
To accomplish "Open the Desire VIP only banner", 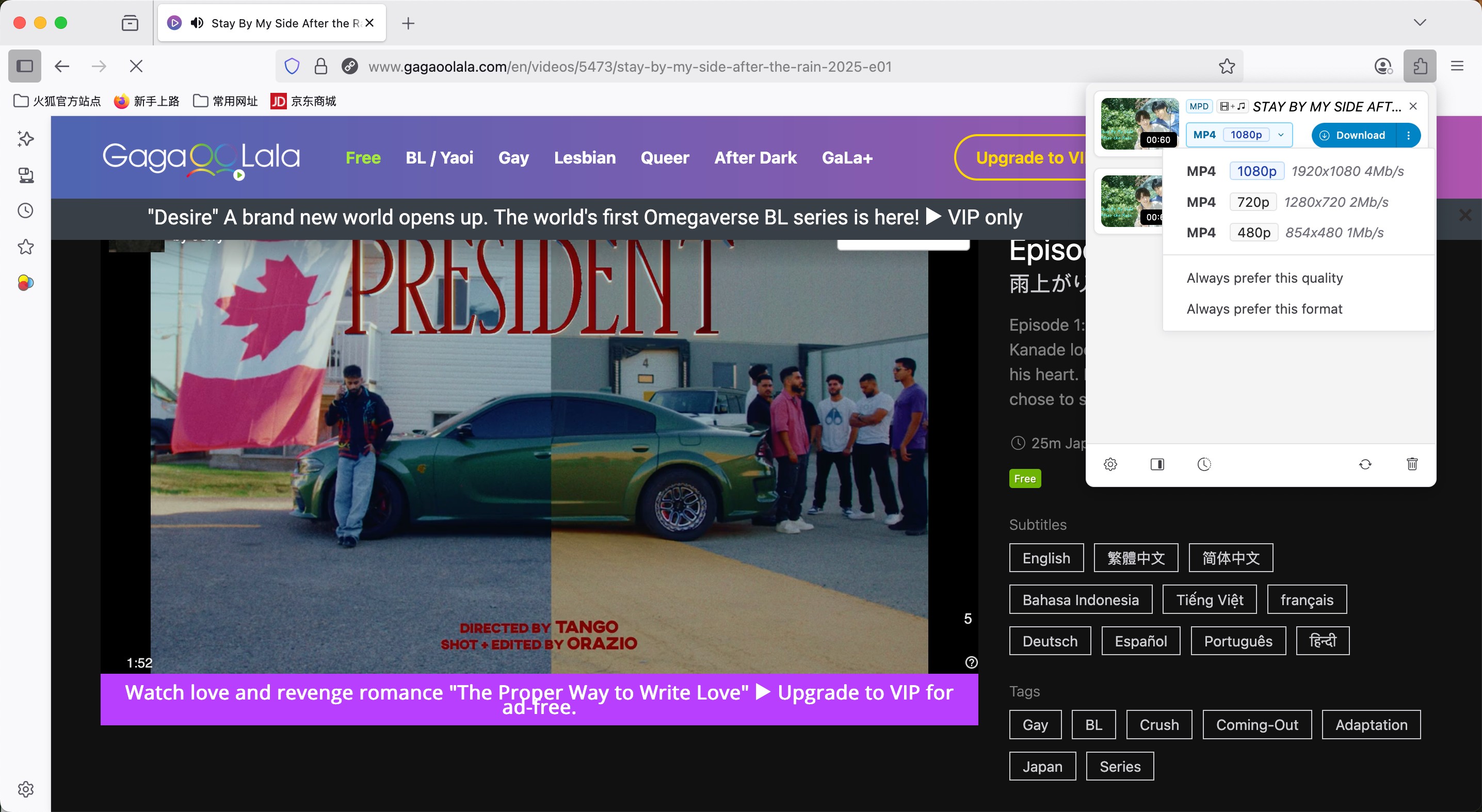I will click(585, 217).
